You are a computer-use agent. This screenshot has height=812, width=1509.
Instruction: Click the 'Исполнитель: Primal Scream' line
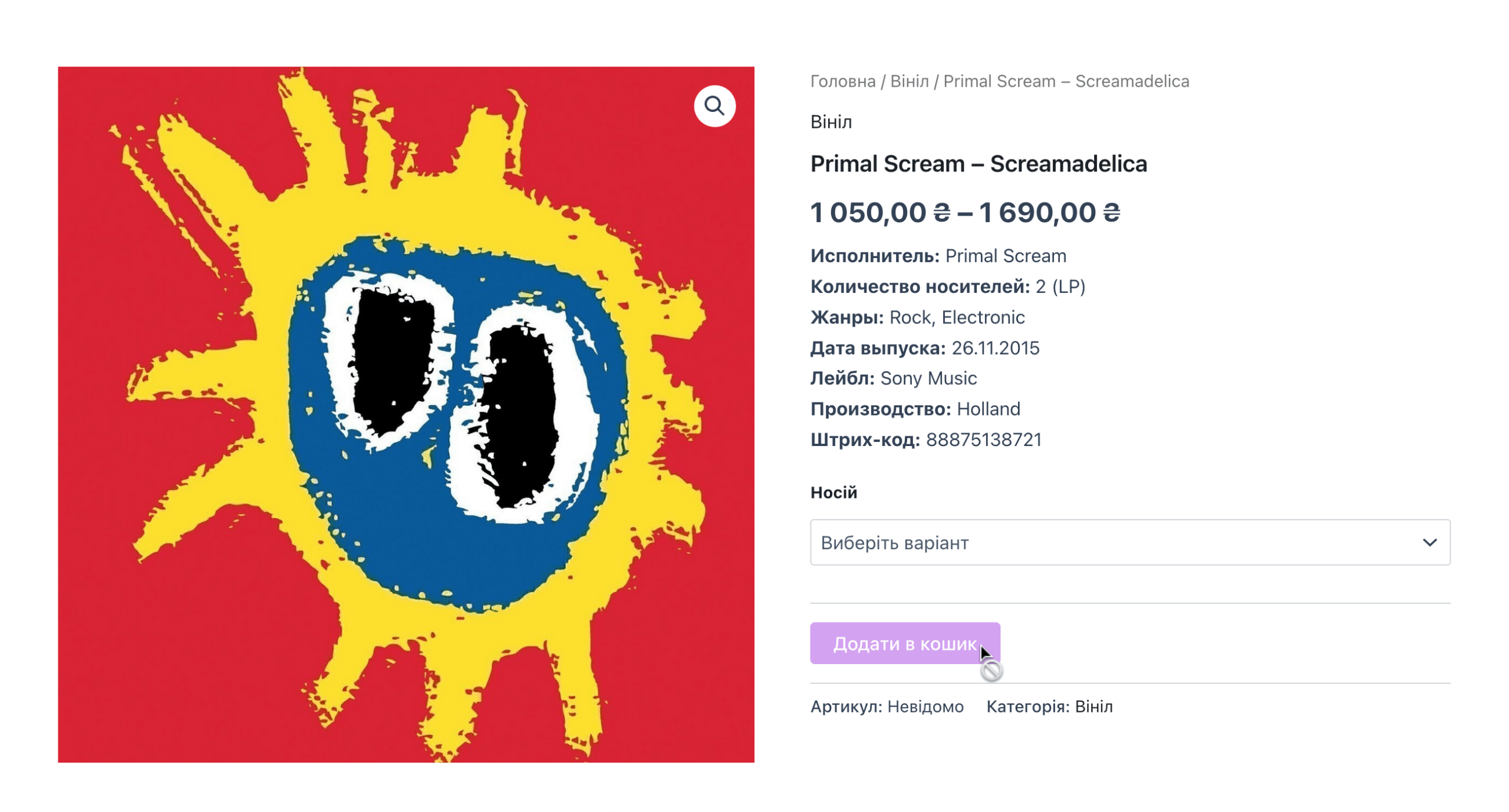click(938, 256)
